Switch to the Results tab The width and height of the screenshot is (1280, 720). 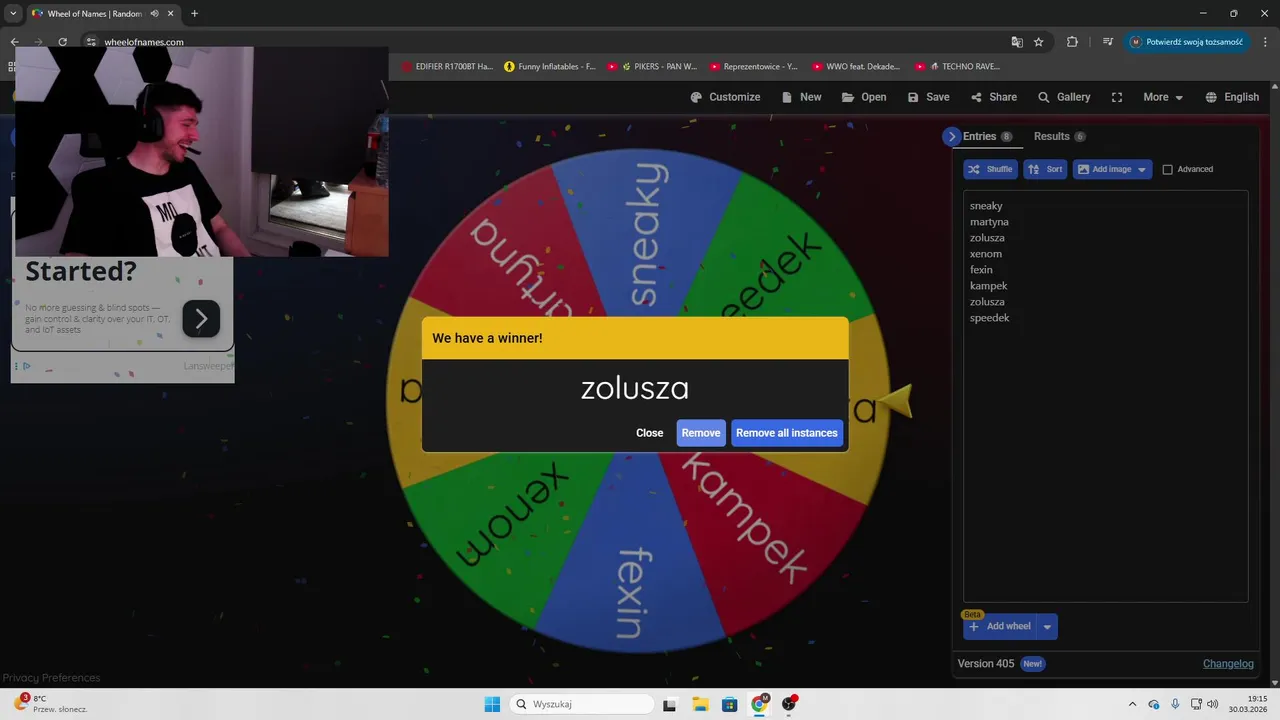click(1059, 136)
